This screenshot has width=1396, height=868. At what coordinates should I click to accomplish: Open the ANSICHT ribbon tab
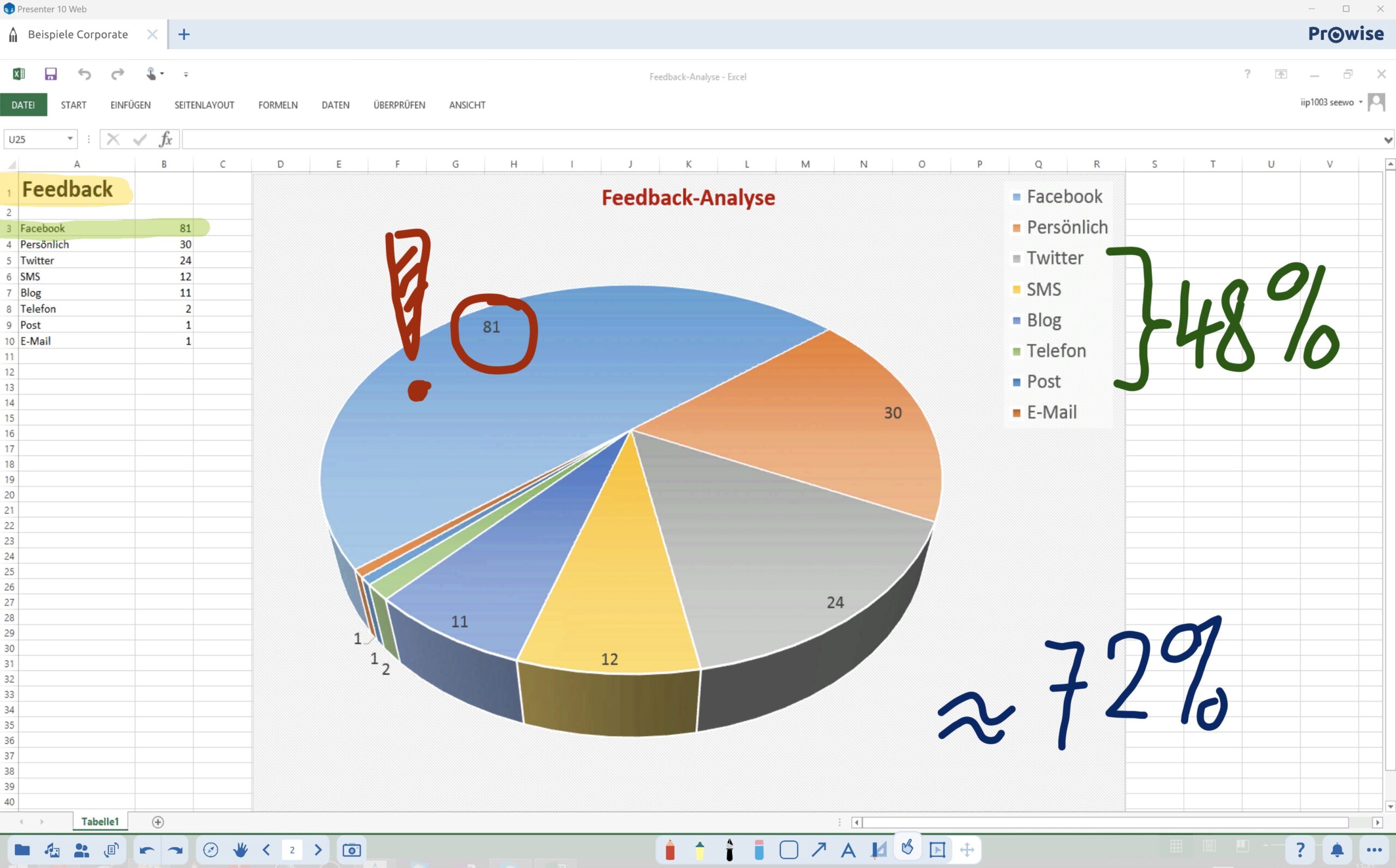(x=467, y=105)
